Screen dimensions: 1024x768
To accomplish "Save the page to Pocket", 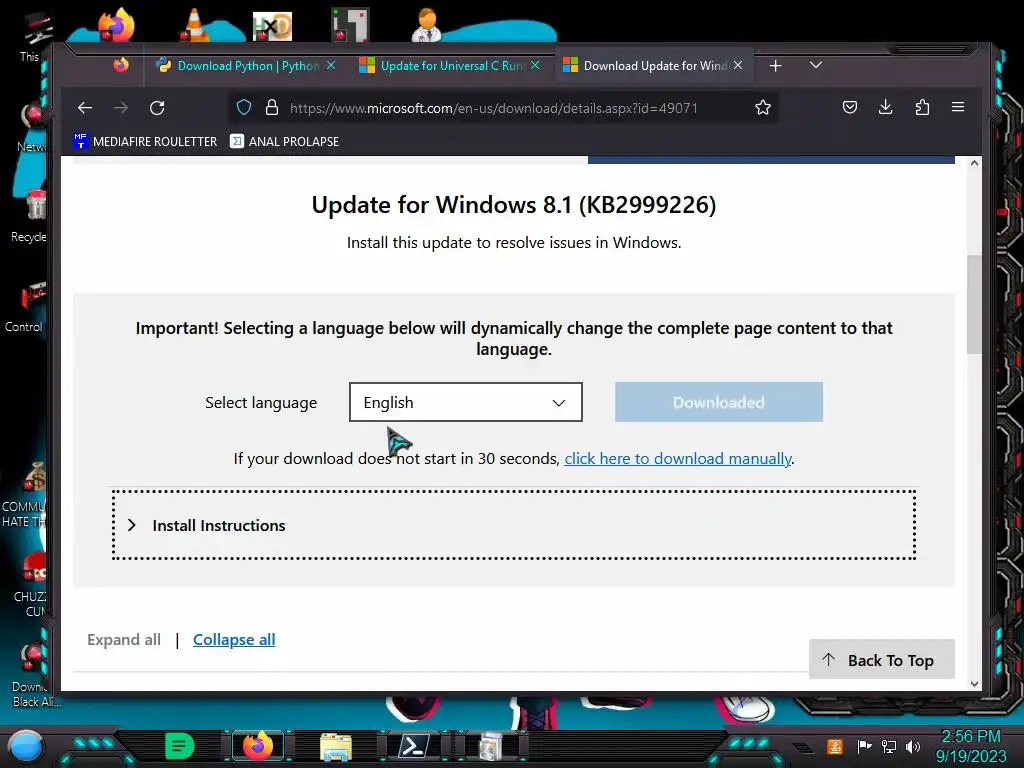I will [849, 107].
